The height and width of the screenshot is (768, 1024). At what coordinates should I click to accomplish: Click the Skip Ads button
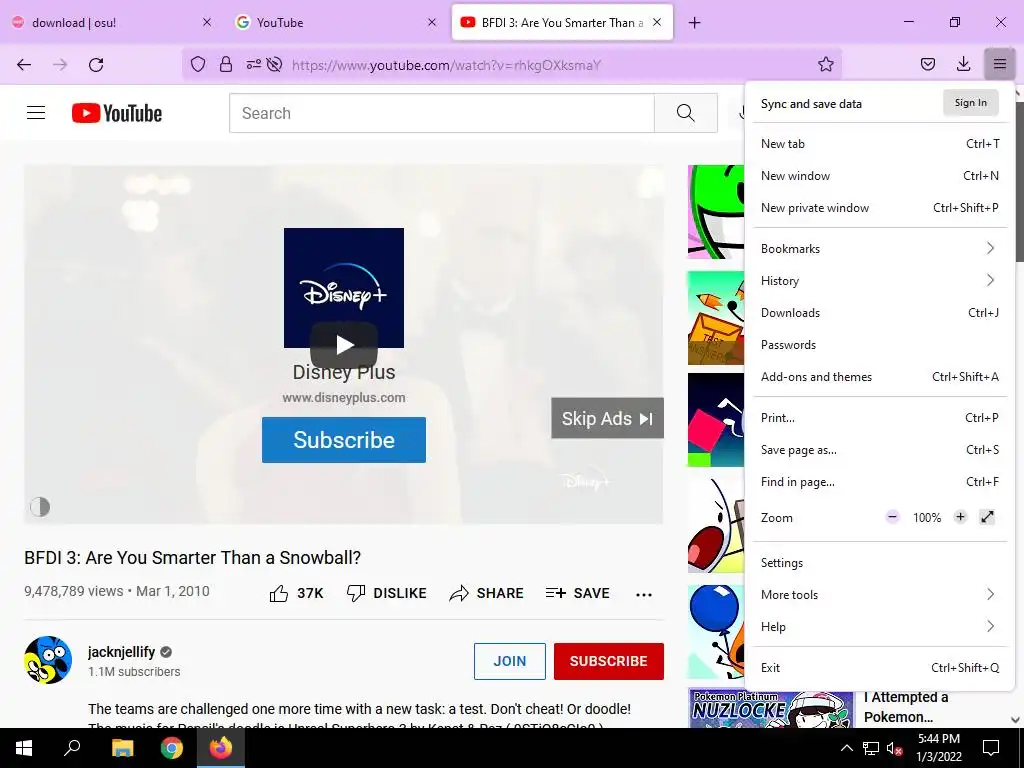click(x=607, y=418)
